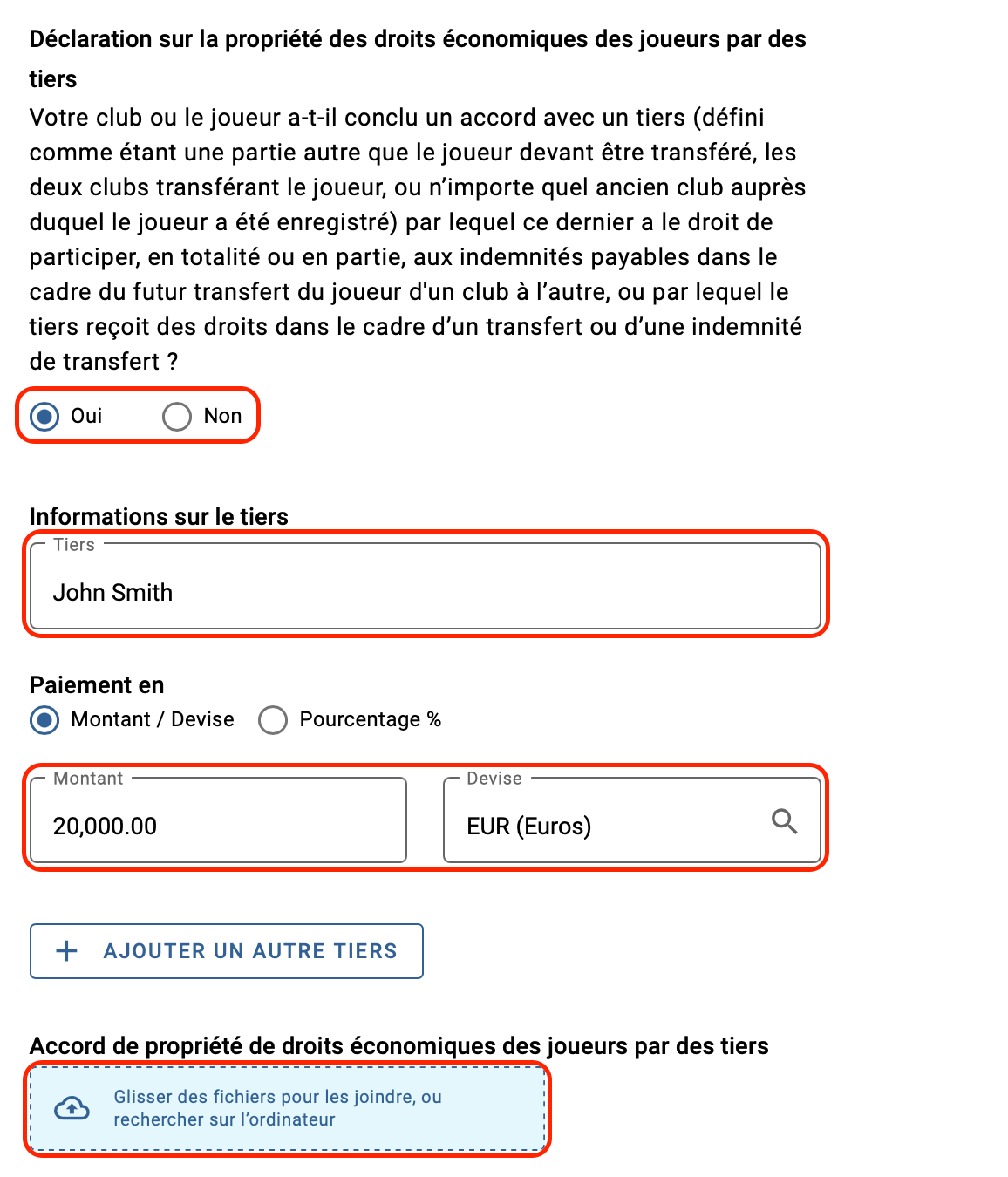Open the Devise combo box showing EUR (Euros)
The height and width of the screenshot is (1177, 1008).
632,820
